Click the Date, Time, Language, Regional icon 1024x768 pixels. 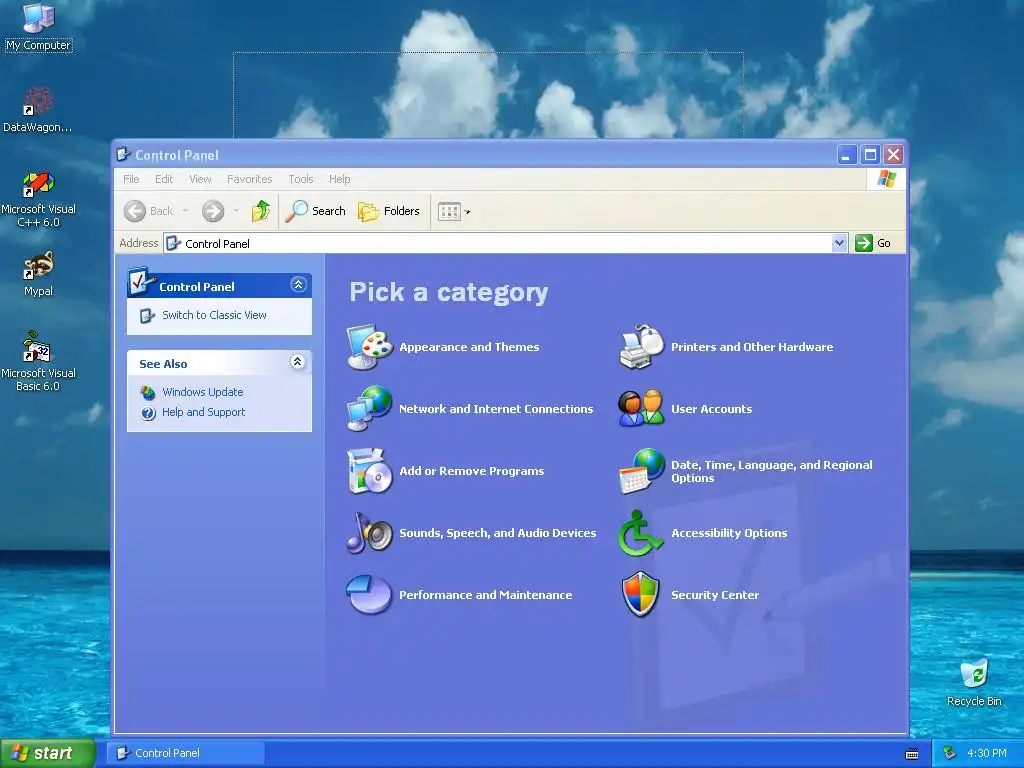click(641, 471)
